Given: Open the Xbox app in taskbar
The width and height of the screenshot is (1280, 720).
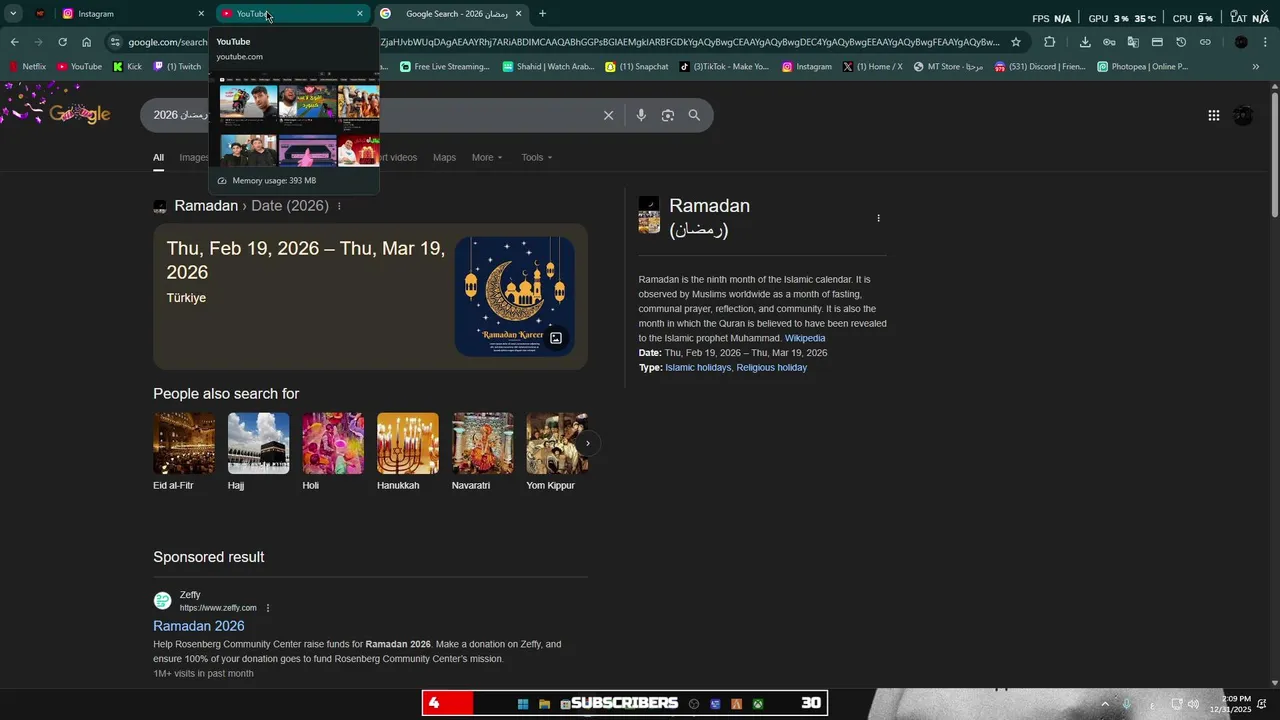Looking at the screenshot, I should (759, 704).
